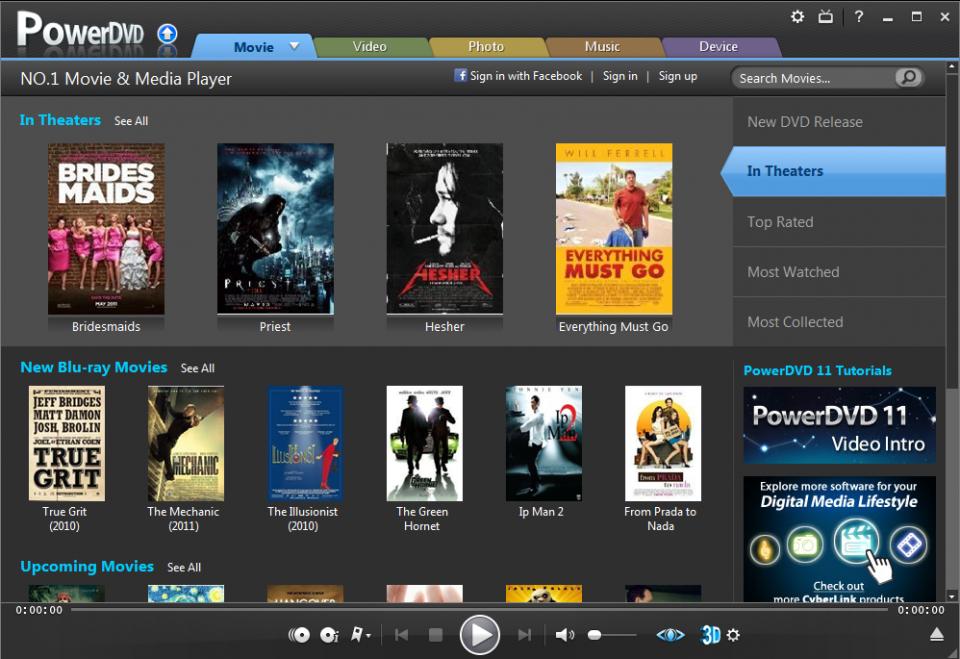Switch to the Device tab
Image resolution: width=960 pixels, height=659 pixels.
click(718, 47)
